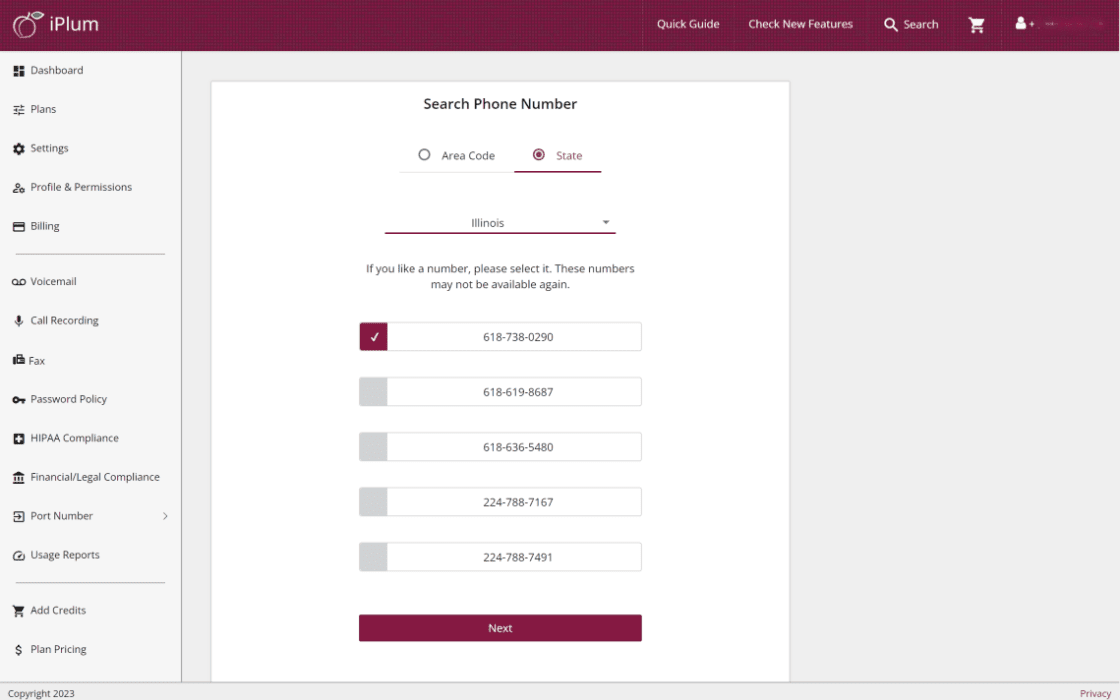Image resolution: width=1120 pixels, height=700 pixels.
Task: Click the Fax icon in sidebar
Action: pyautogui.click(x=19, y=360)
